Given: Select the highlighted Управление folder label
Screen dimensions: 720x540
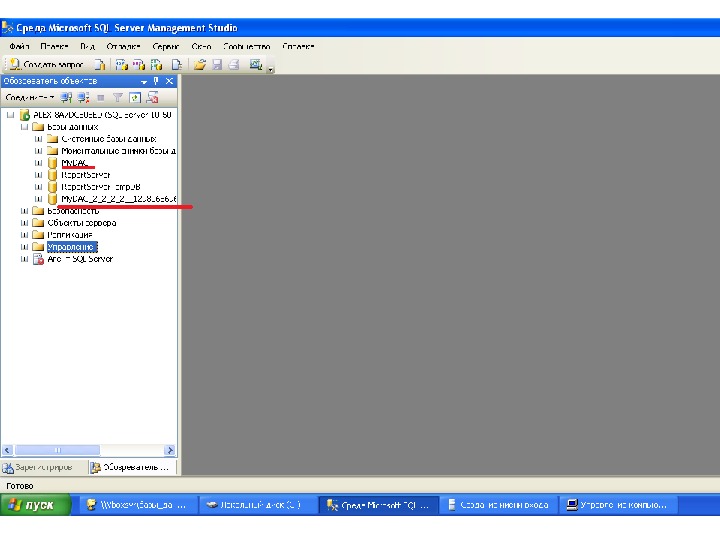Looking at the screenshot, I should coord(72,247).
